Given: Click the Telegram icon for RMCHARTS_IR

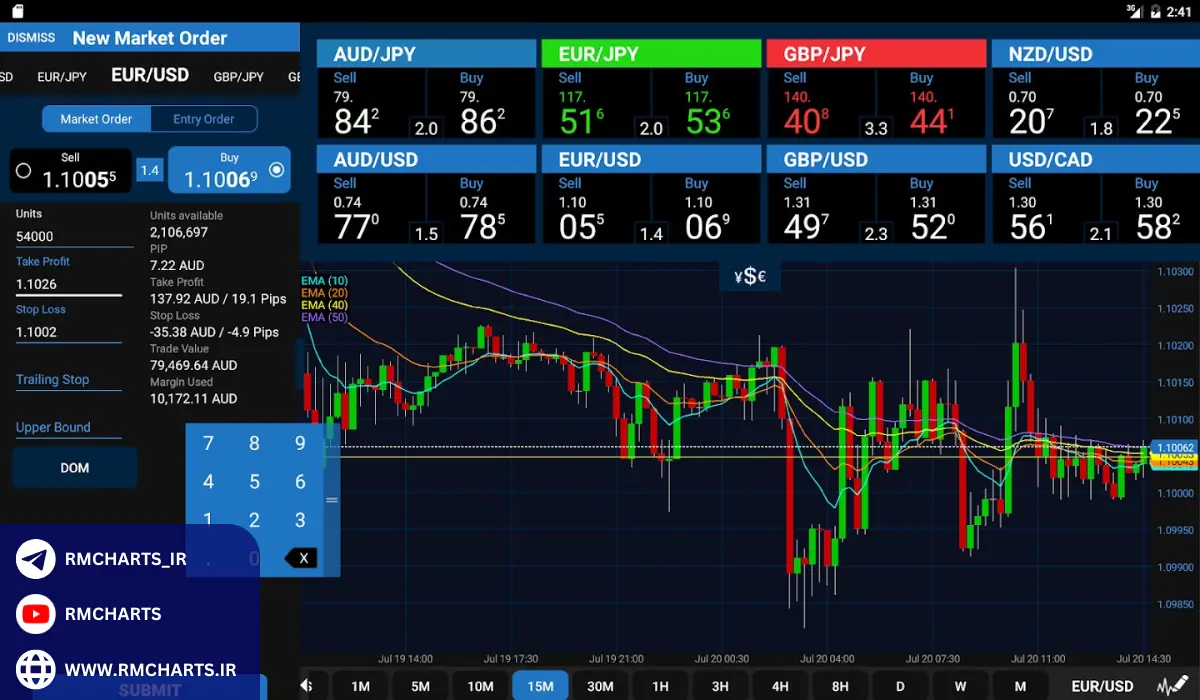Looking at the screenshot, I should (x=36, y=559).
